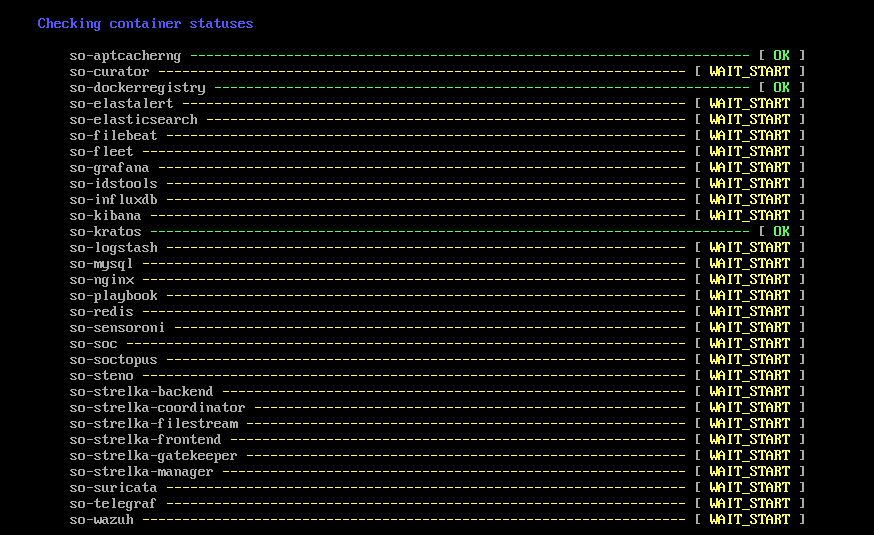Click WAIT_START status of so-kibana
874x535 pixels.
[x=749, y=216]
